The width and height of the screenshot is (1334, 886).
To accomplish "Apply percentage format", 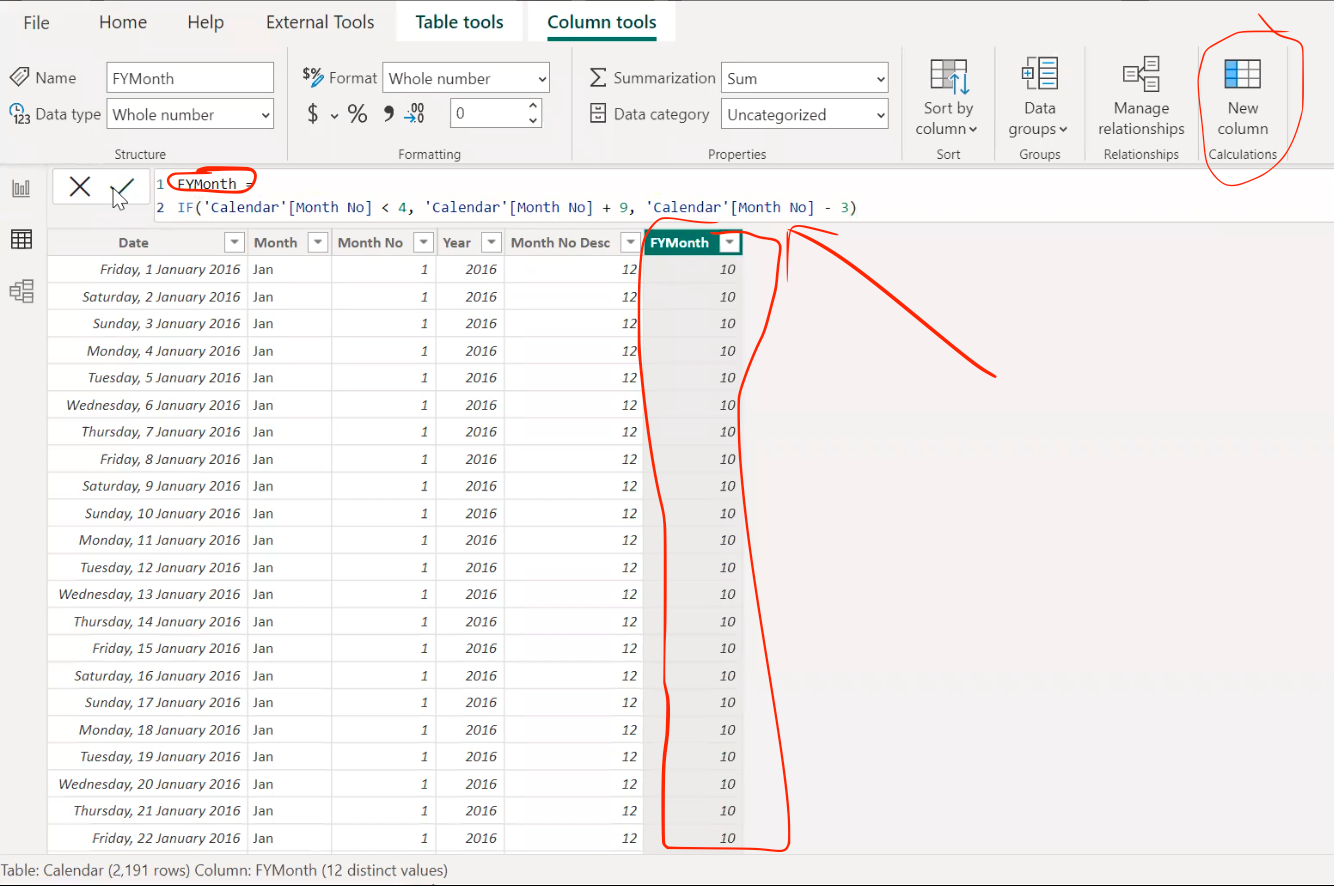I will coord(357,114).
